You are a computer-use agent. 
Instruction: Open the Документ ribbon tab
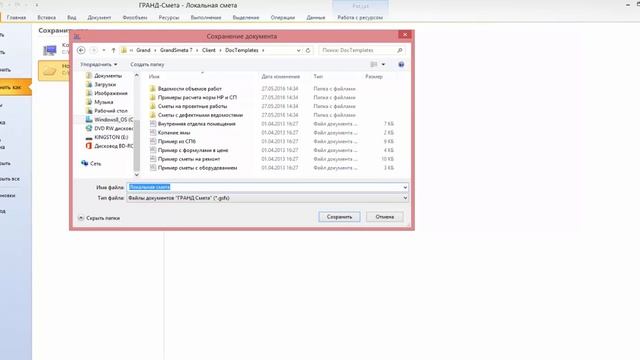[99, 18]
